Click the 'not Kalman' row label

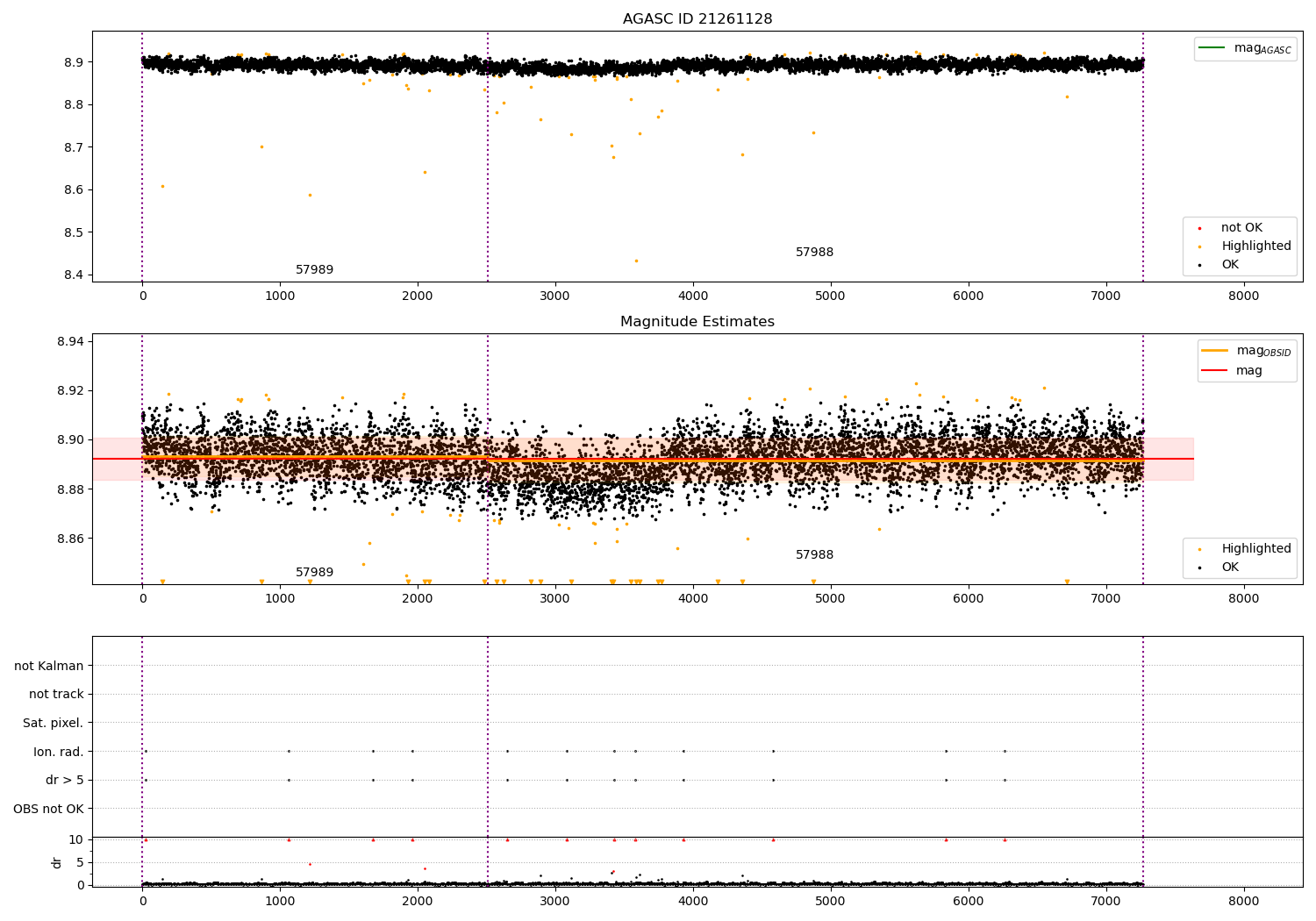49,667
